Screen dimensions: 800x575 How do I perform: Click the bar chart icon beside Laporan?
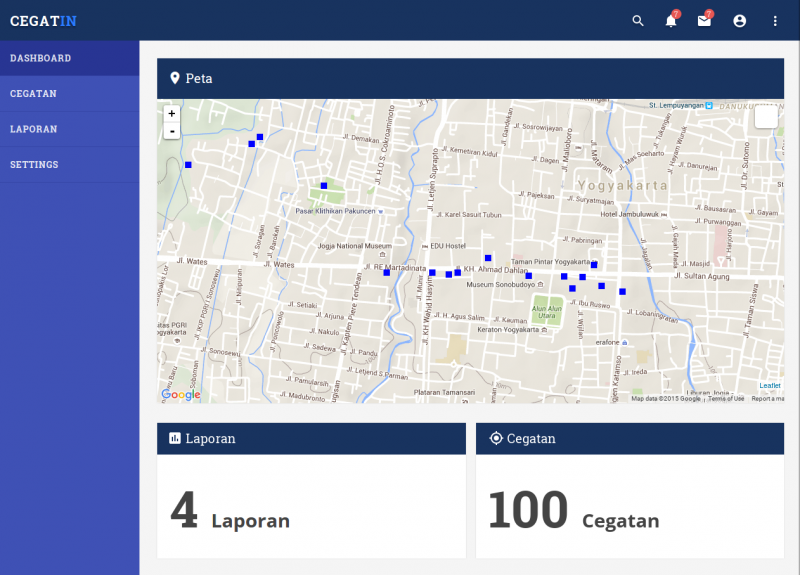coord(175,438)
